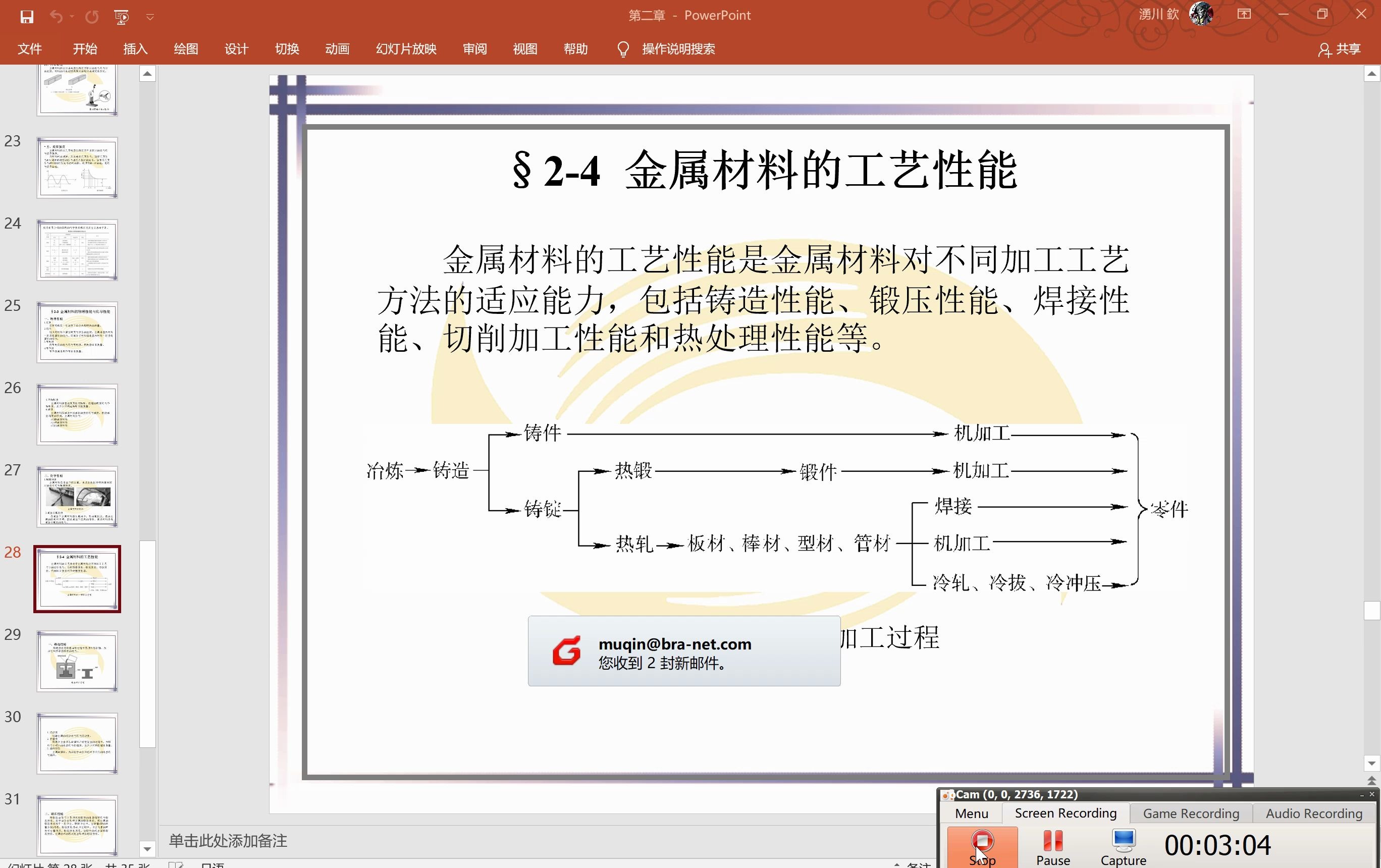Click the account name 湧川 欽
The height and width of the screenshot is (868, 1381).
pyautogui.click(x=1158, y=14)
